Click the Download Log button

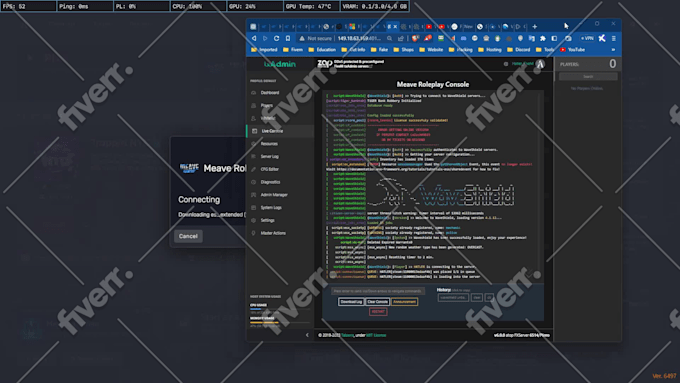[351, 302]
